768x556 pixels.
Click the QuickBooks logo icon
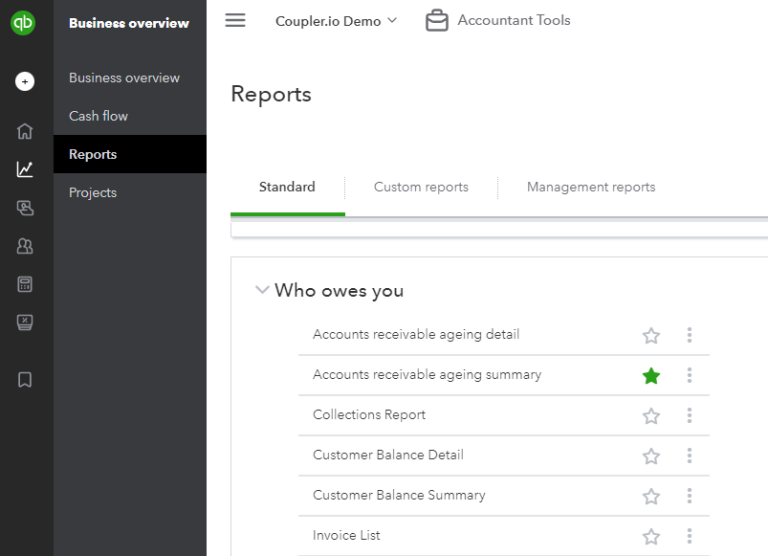(x=23, y=23)
